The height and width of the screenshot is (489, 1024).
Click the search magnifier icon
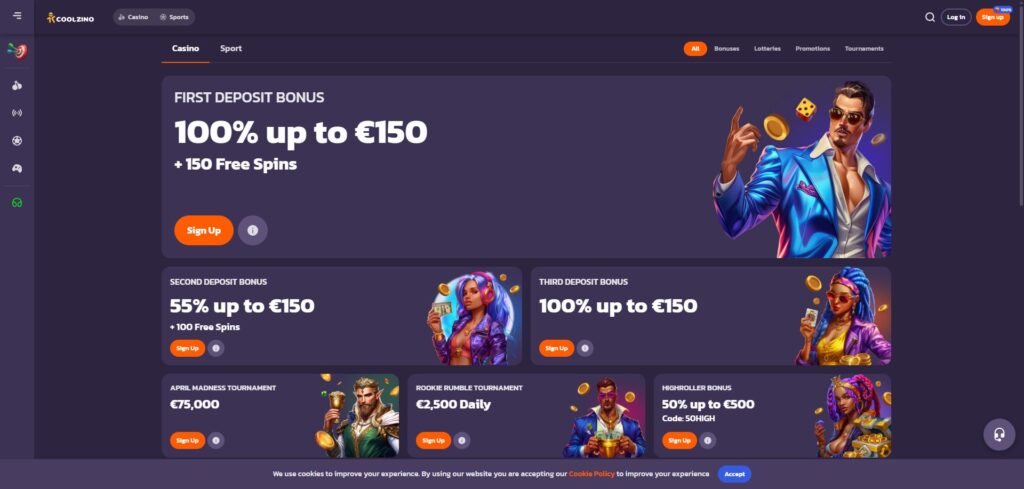[x=930, y=17]
